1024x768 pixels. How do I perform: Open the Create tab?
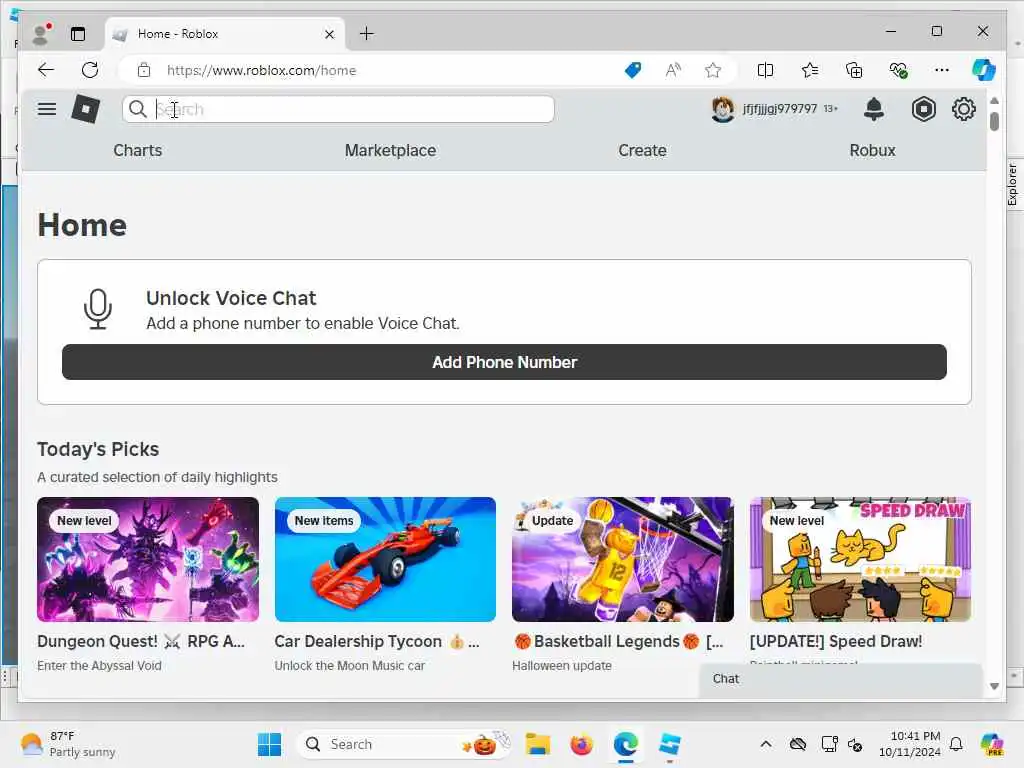[643, 150]
